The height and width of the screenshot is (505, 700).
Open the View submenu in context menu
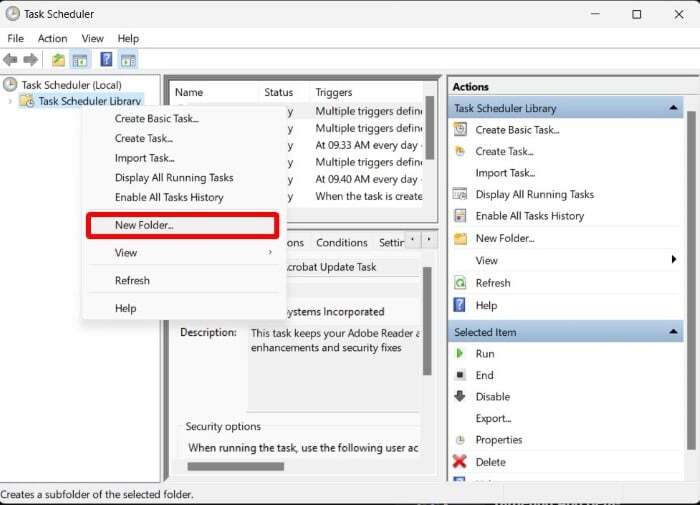(183, 252)
